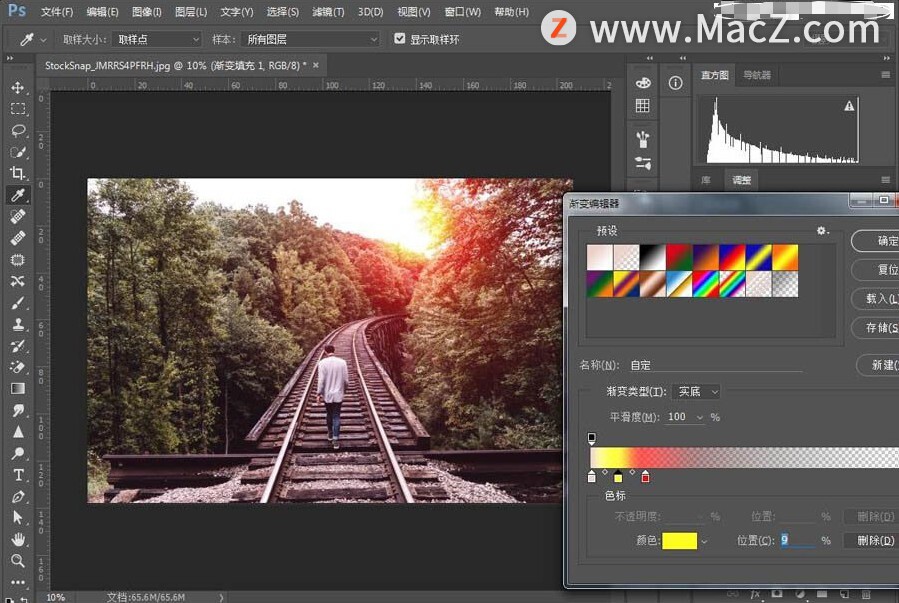Select the Type tool

pos(18,475)
